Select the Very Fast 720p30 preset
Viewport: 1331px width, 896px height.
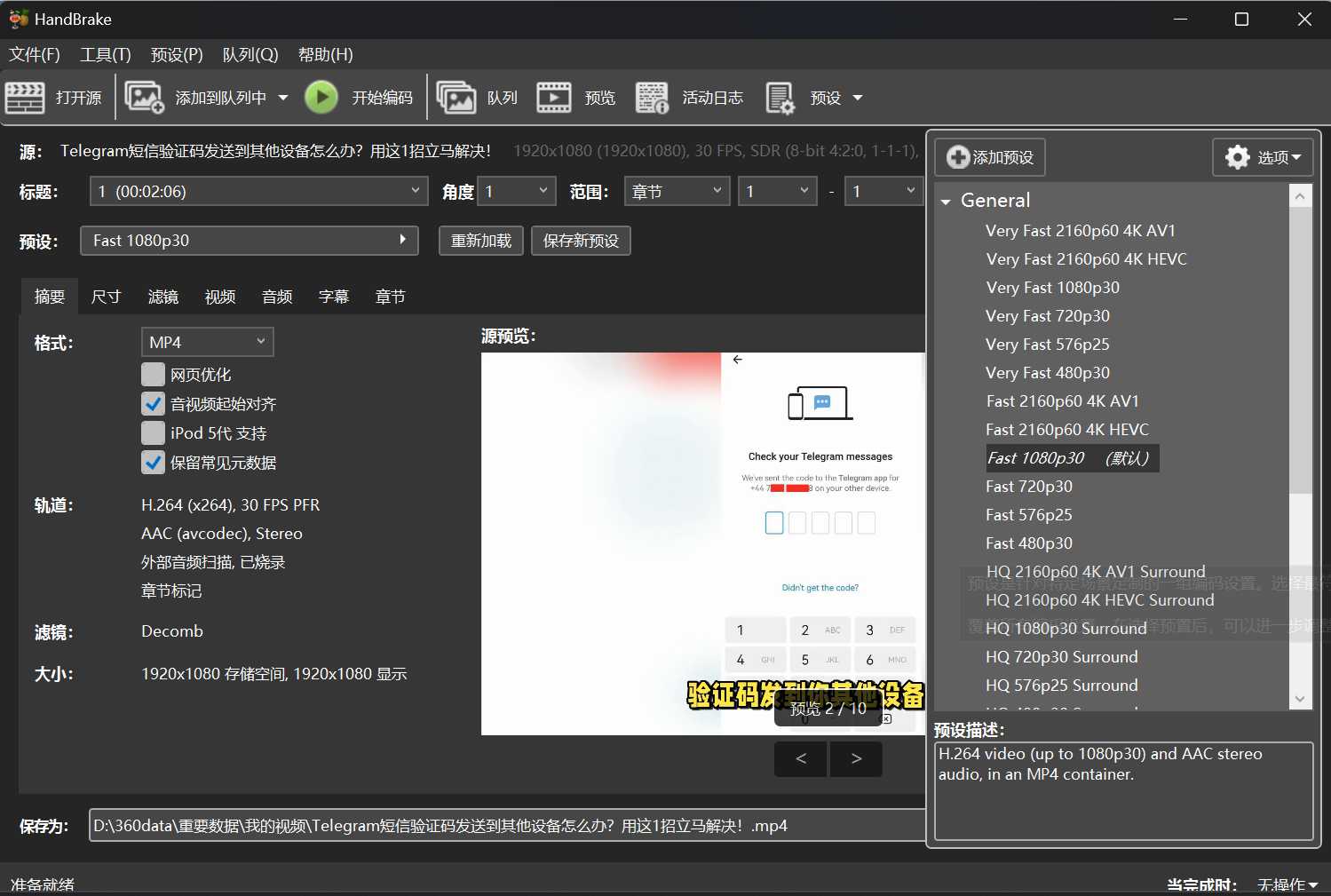(x=1047, y=316)
